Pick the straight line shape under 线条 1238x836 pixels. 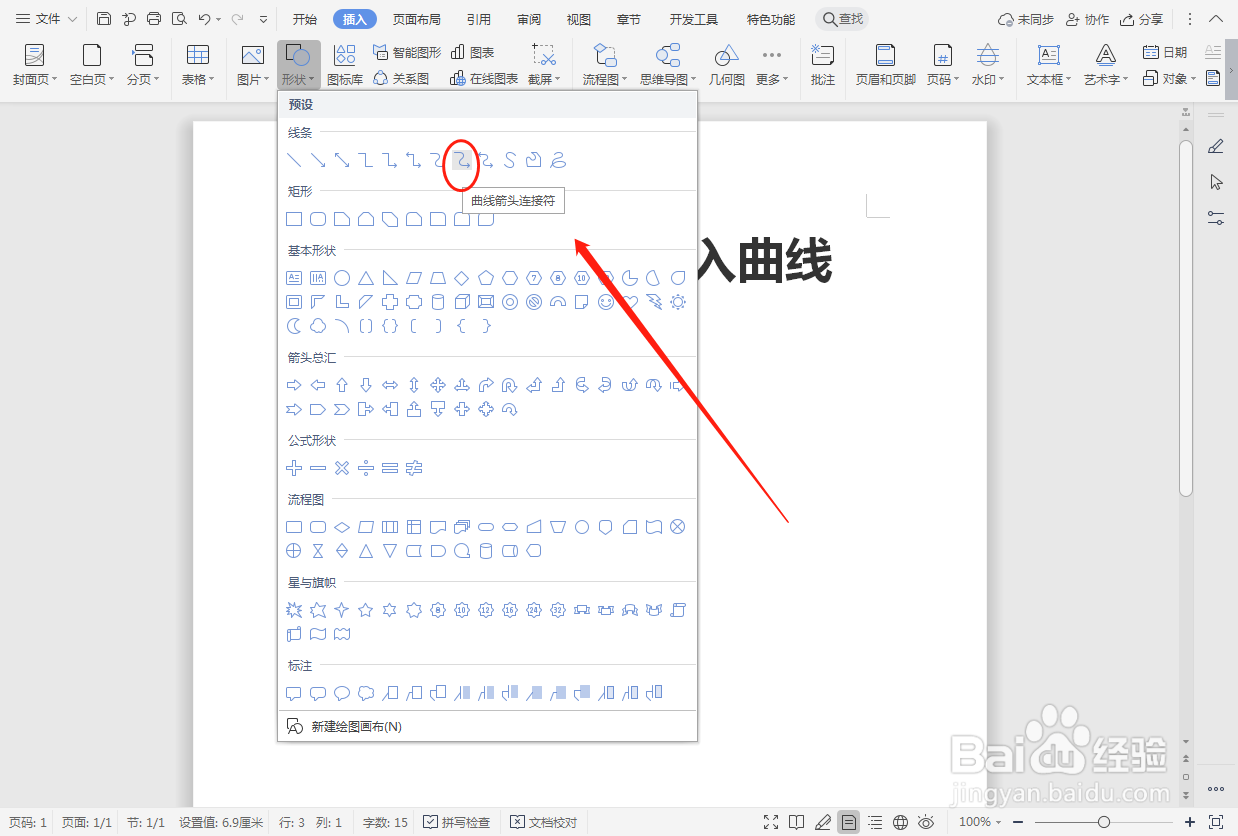point(294,159)
